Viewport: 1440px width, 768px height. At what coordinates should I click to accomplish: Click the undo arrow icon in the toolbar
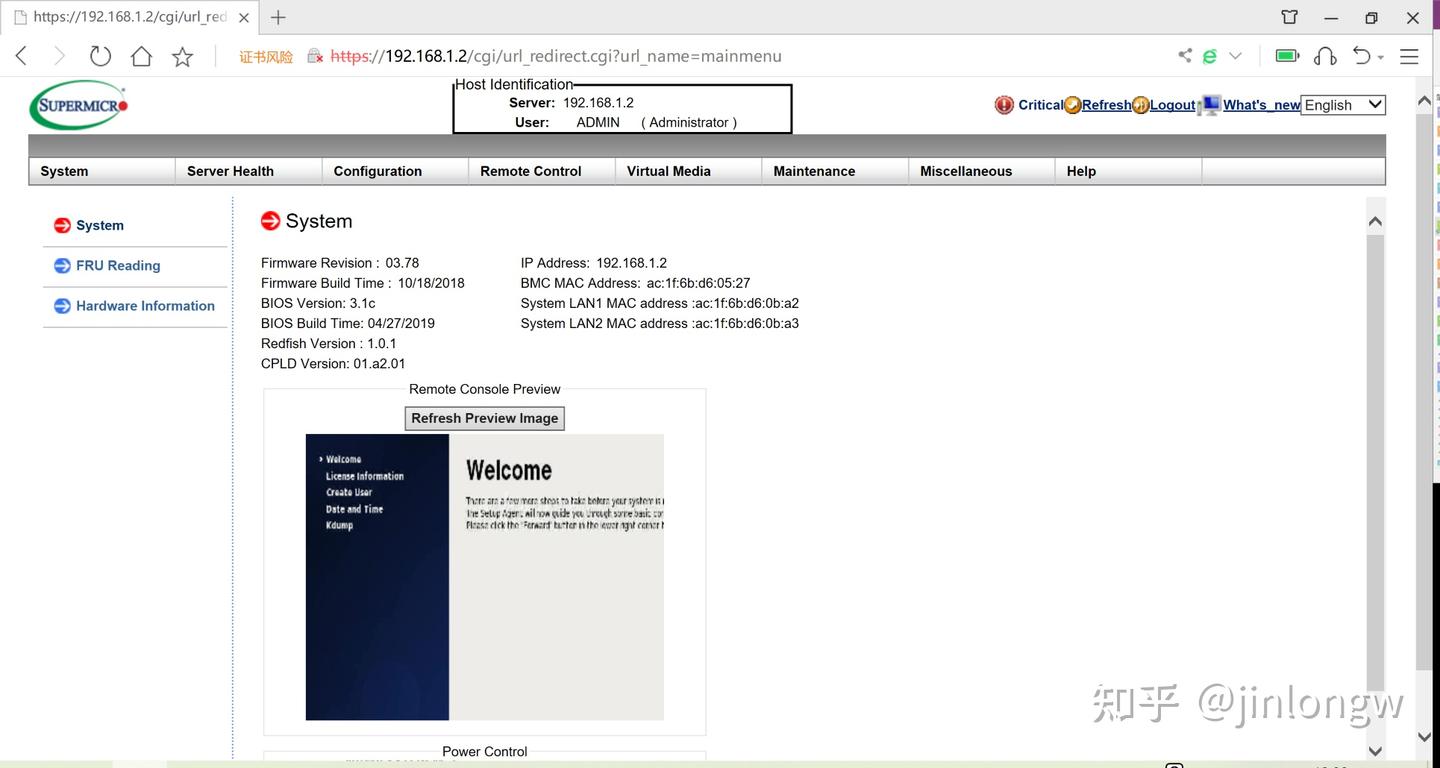[x=1362, y=56]
